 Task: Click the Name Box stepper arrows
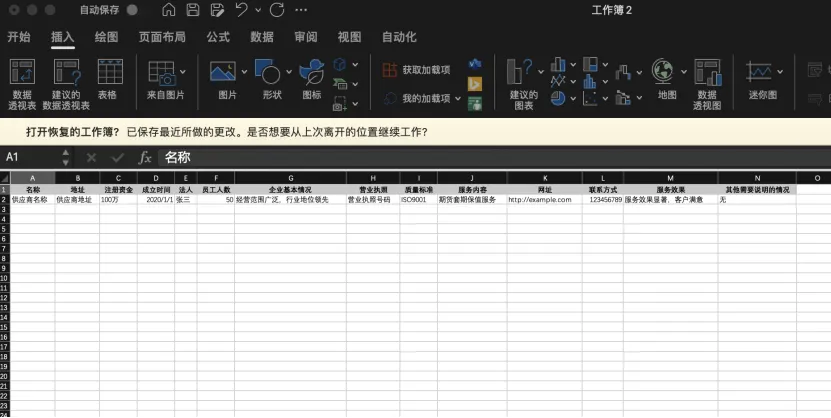pos(66,157)
